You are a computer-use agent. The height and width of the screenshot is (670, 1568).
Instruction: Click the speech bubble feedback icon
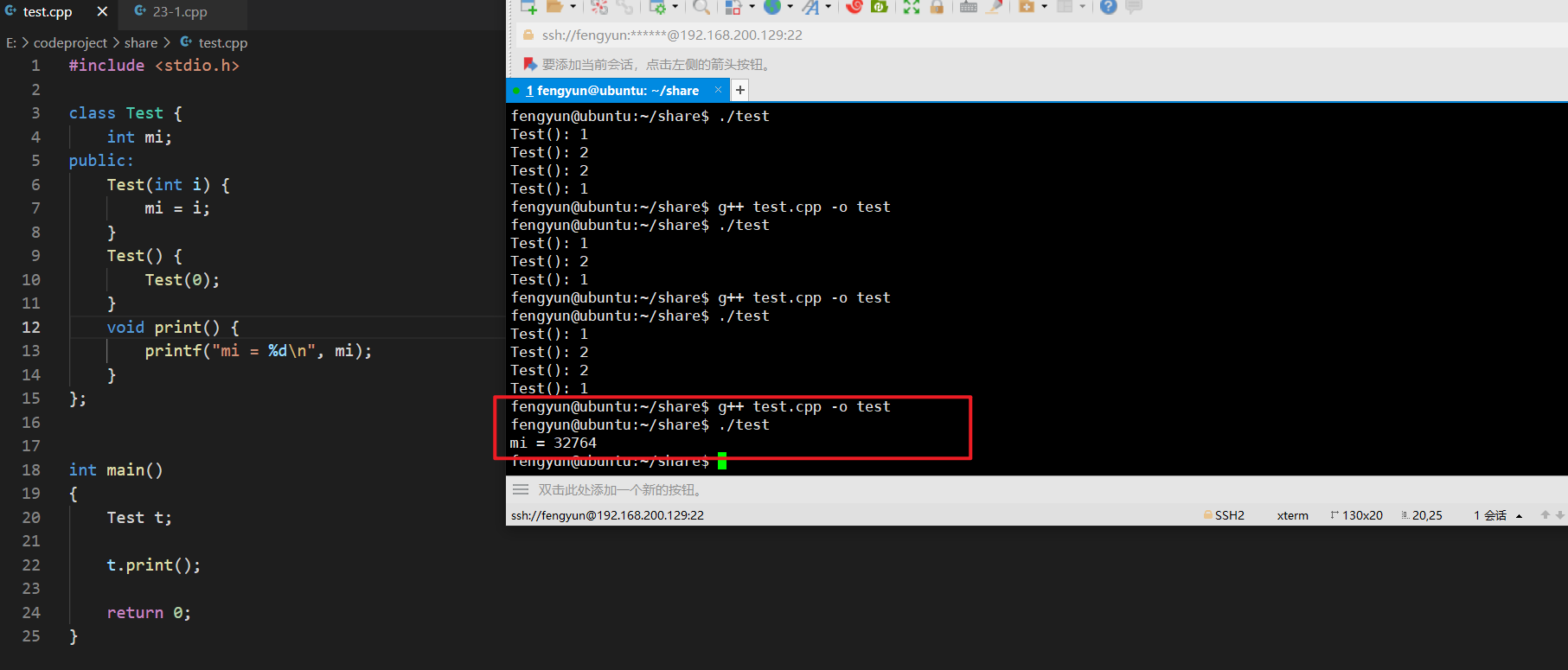pyautogui.click(x=1134, y=7)
